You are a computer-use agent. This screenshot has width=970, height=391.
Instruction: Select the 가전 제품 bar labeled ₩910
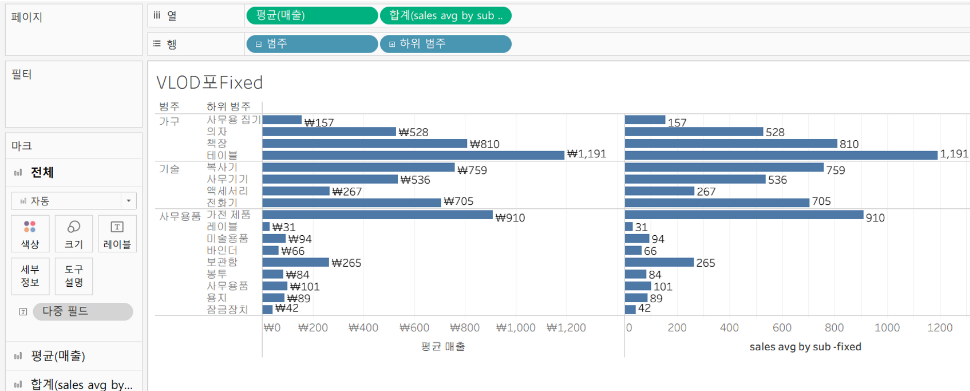point(378,215)
